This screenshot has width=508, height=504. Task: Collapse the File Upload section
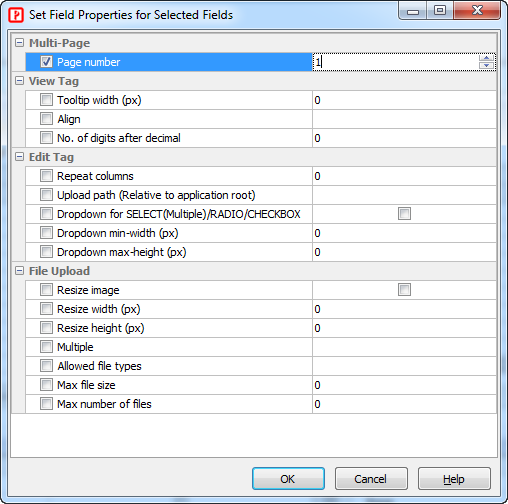point(20,271)
